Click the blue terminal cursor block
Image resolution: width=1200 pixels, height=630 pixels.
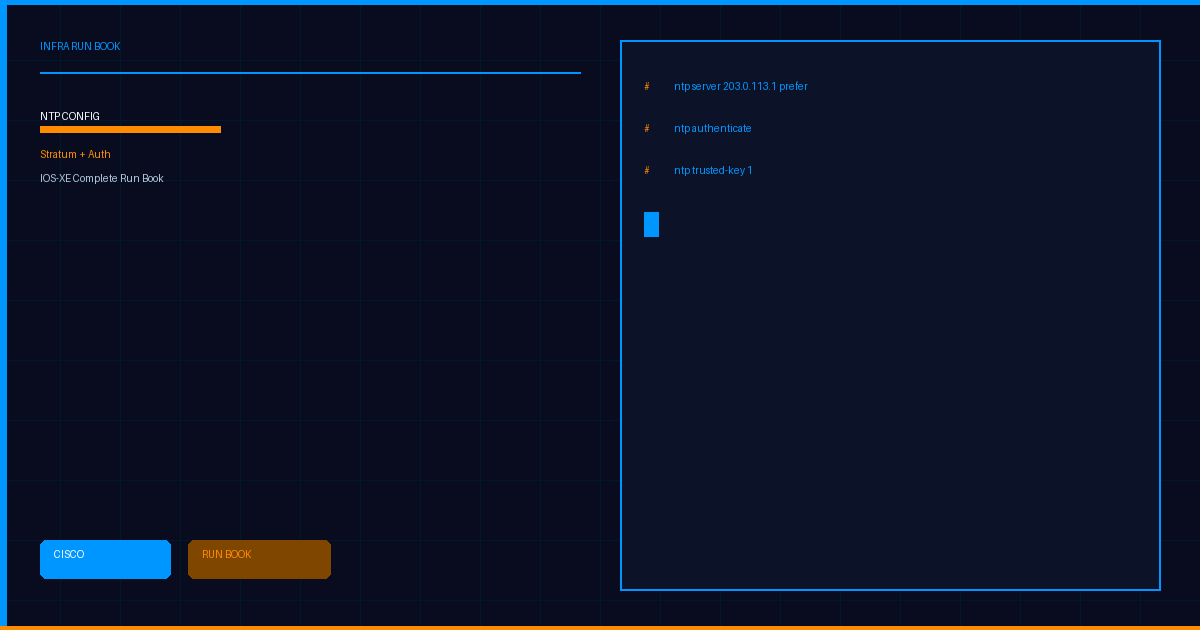coord(651,225)
